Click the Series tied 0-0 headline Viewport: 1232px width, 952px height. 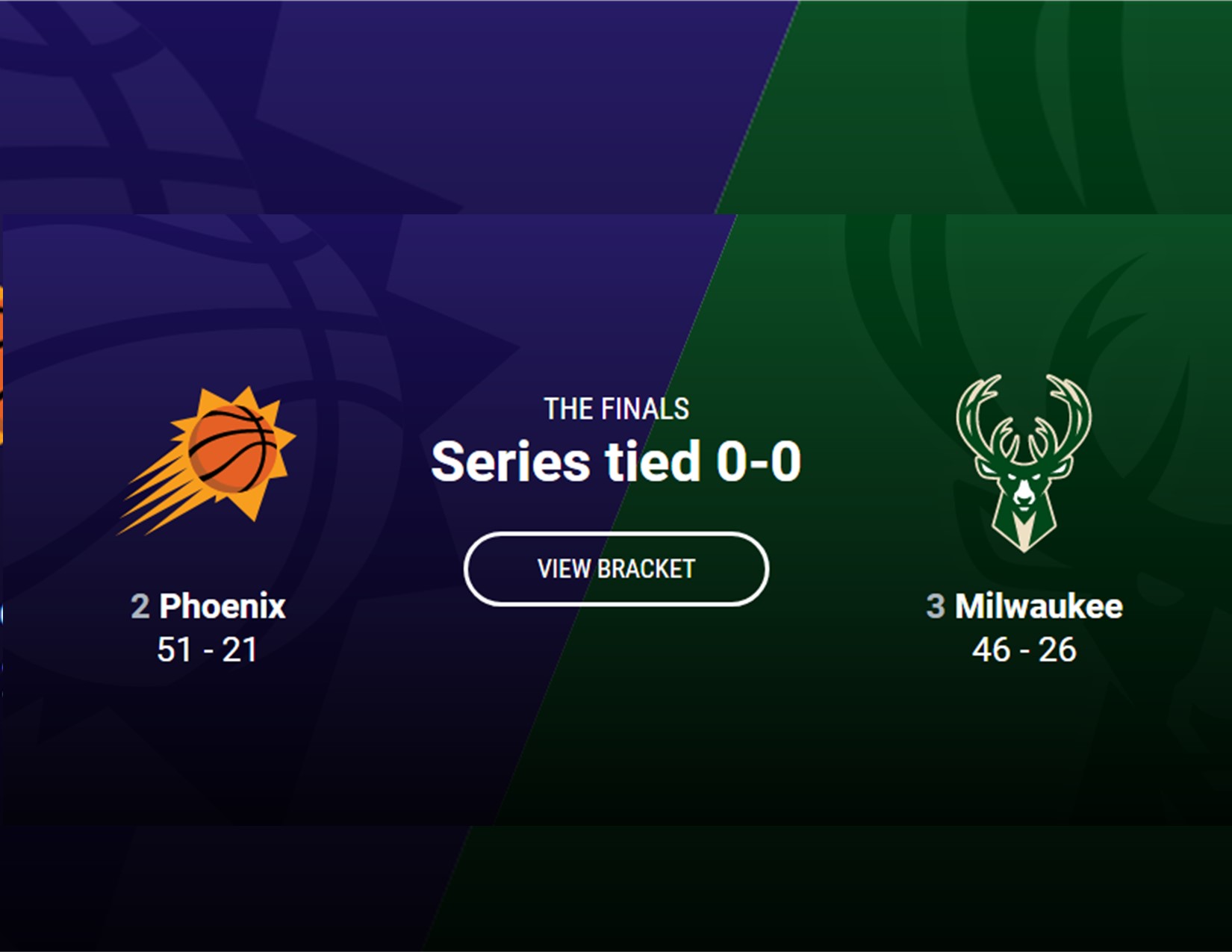click(616, 461)
